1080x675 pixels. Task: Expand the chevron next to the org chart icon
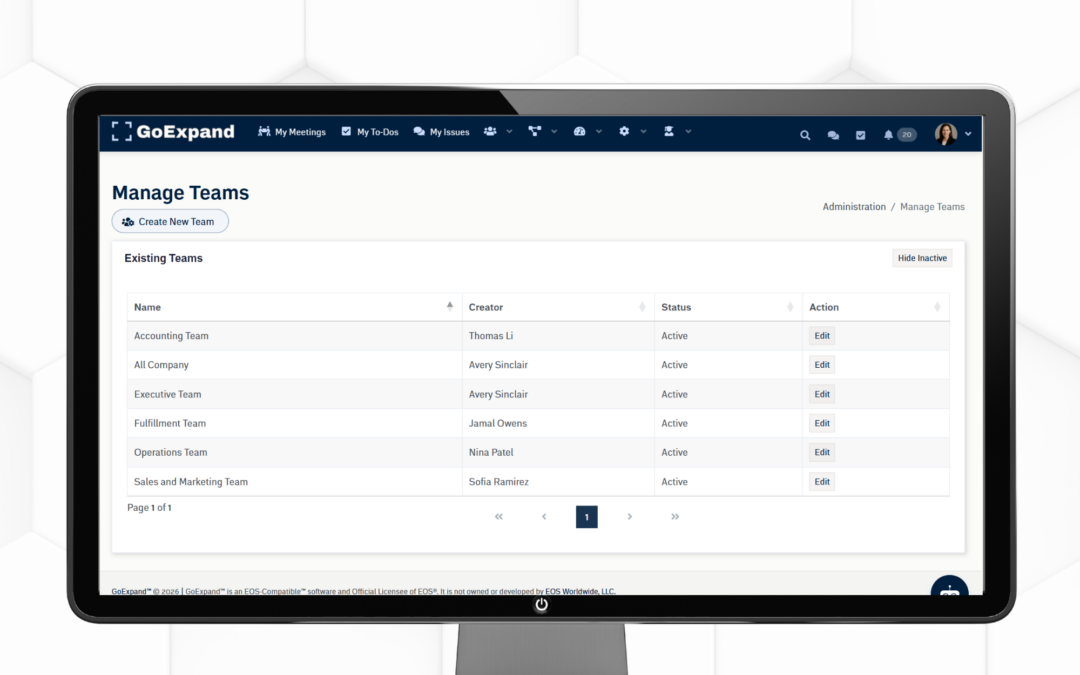tap(555, 132)
